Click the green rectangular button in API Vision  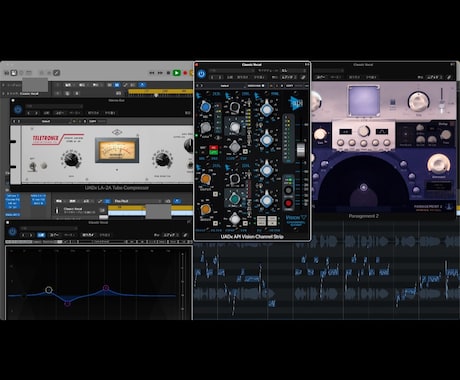[x=213, y=152]
